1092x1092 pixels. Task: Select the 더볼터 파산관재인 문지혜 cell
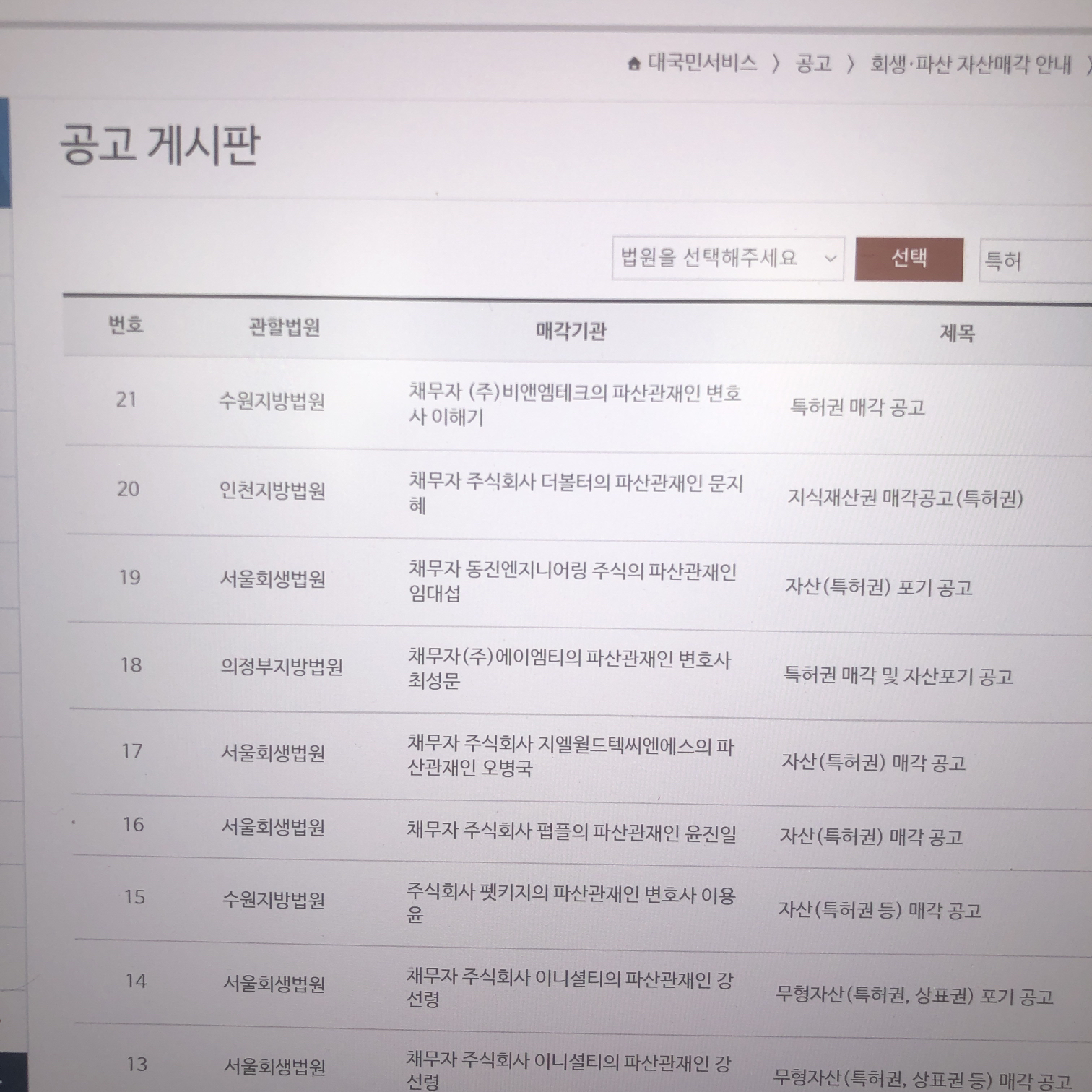coord(576,493)
